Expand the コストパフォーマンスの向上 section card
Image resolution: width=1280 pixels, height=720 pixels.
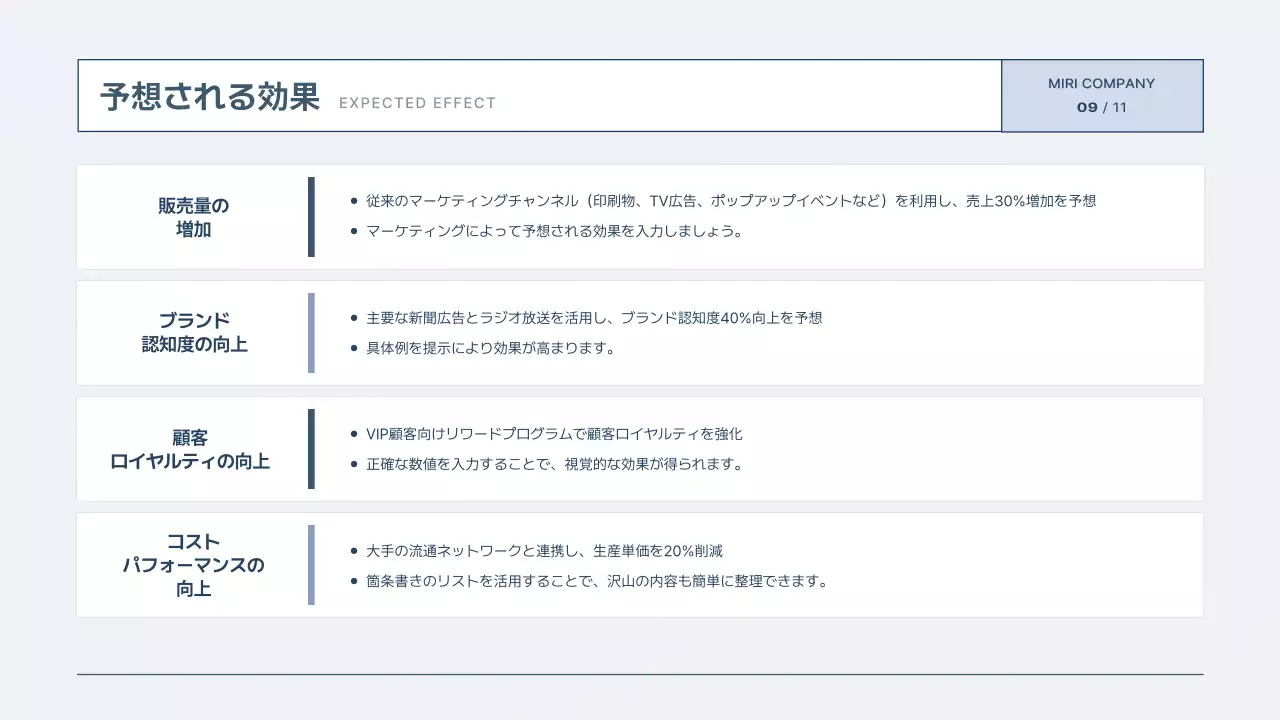click(x=640, y=563)
